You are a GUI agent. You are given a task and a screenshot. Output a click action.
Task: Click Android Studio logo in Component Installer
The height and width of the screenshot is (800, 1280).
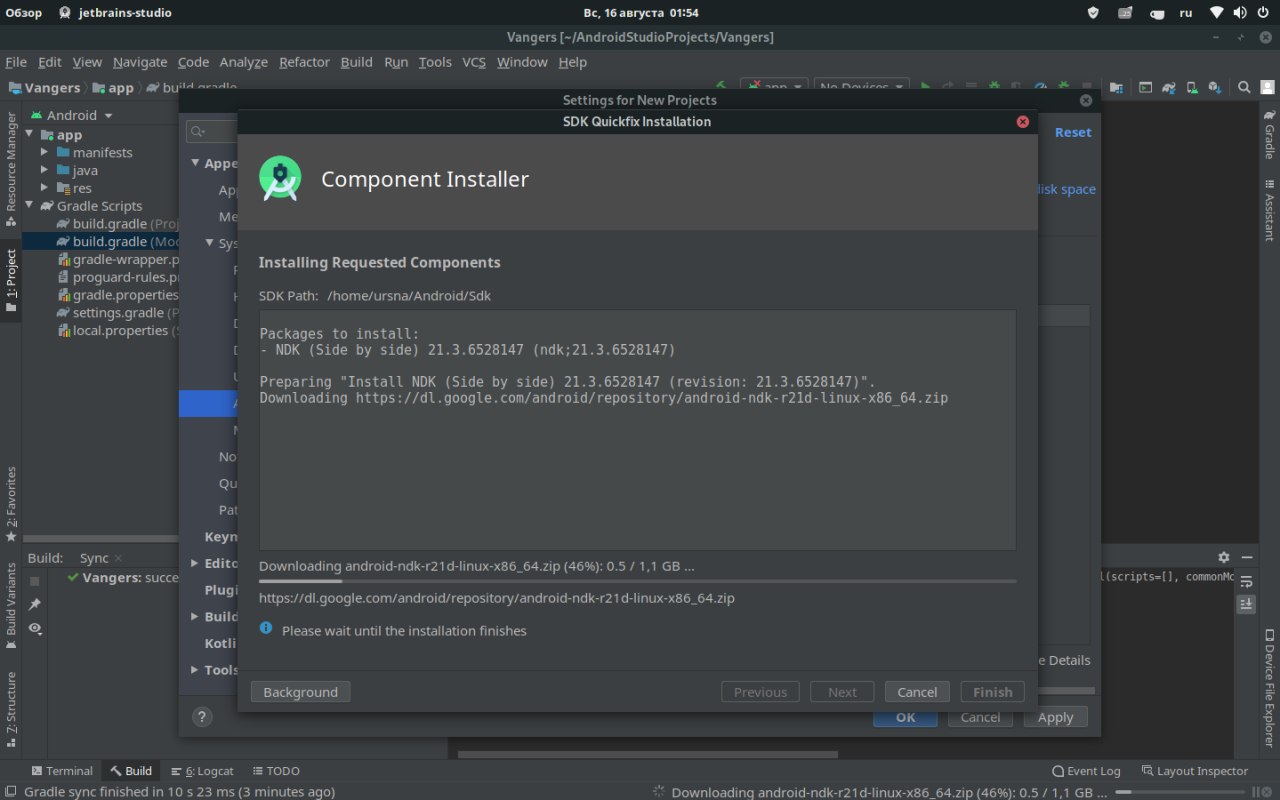(x=280, y=179)
